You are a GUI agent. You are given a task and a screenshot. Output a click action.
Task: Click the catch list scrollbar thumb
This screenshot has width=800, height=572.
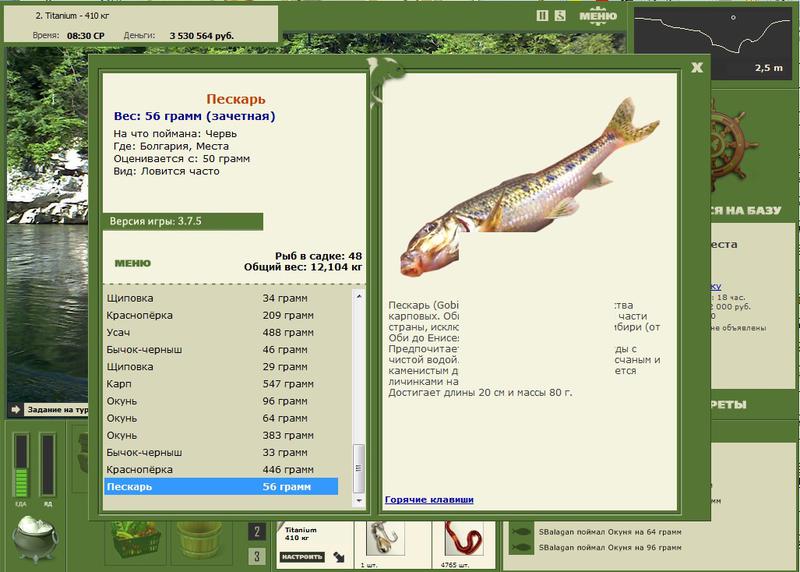pos(359,468)
